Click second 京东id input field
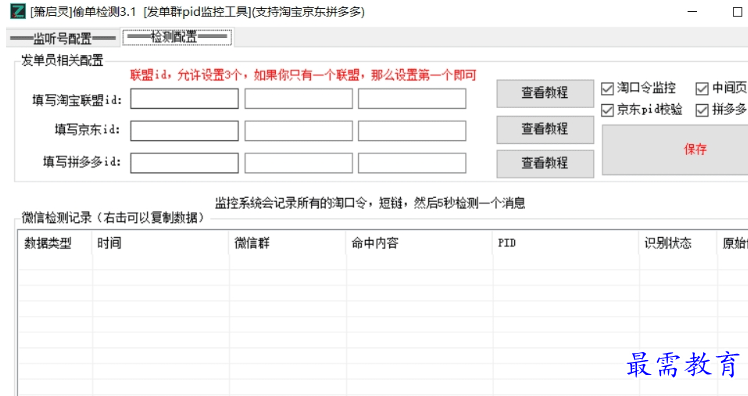Viewport: 748px width, 396px height. pyautogui.click(x=299, y=131)
